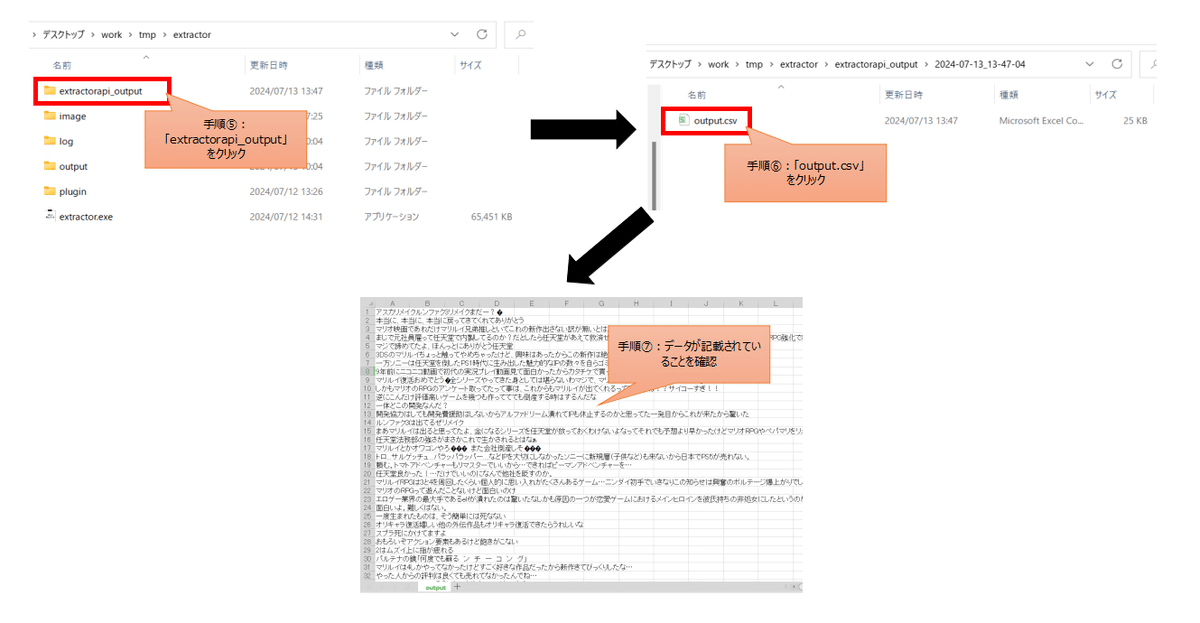This screenshot has height=623, width=1200.
Task: Open the output folder
Action: (x=74, y=165)
